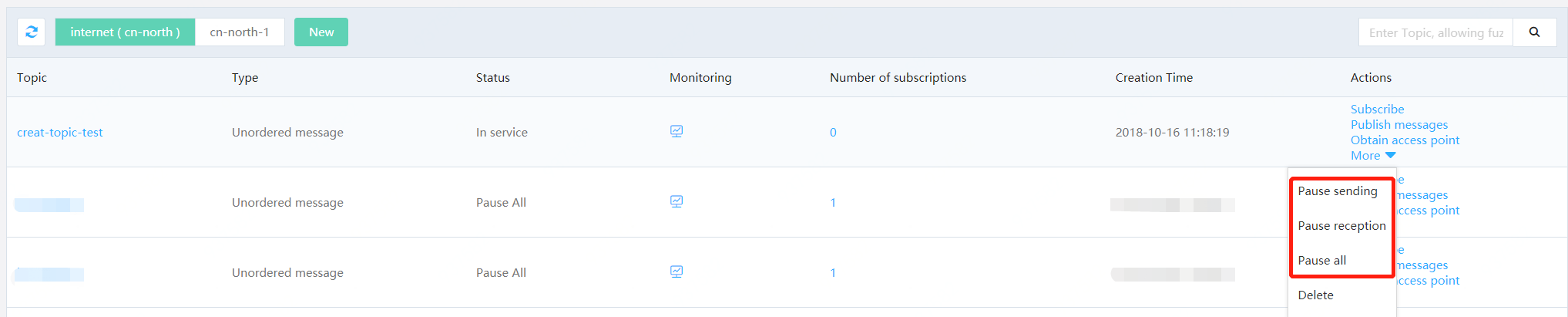Switch to the cn-north-1 region tab
This screenshot has height=317, width=1568.
click(x=240, y=32)
